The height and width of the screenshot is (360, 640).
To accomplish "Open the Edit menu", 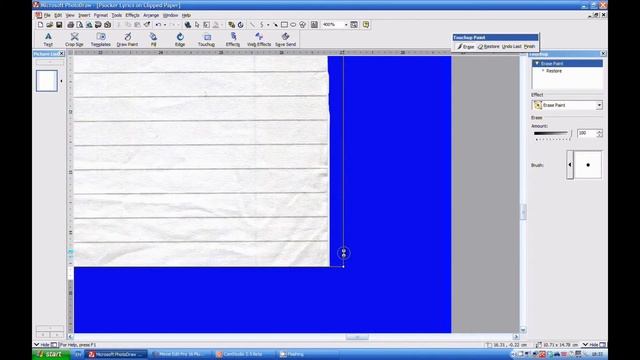I will [58, 15].
